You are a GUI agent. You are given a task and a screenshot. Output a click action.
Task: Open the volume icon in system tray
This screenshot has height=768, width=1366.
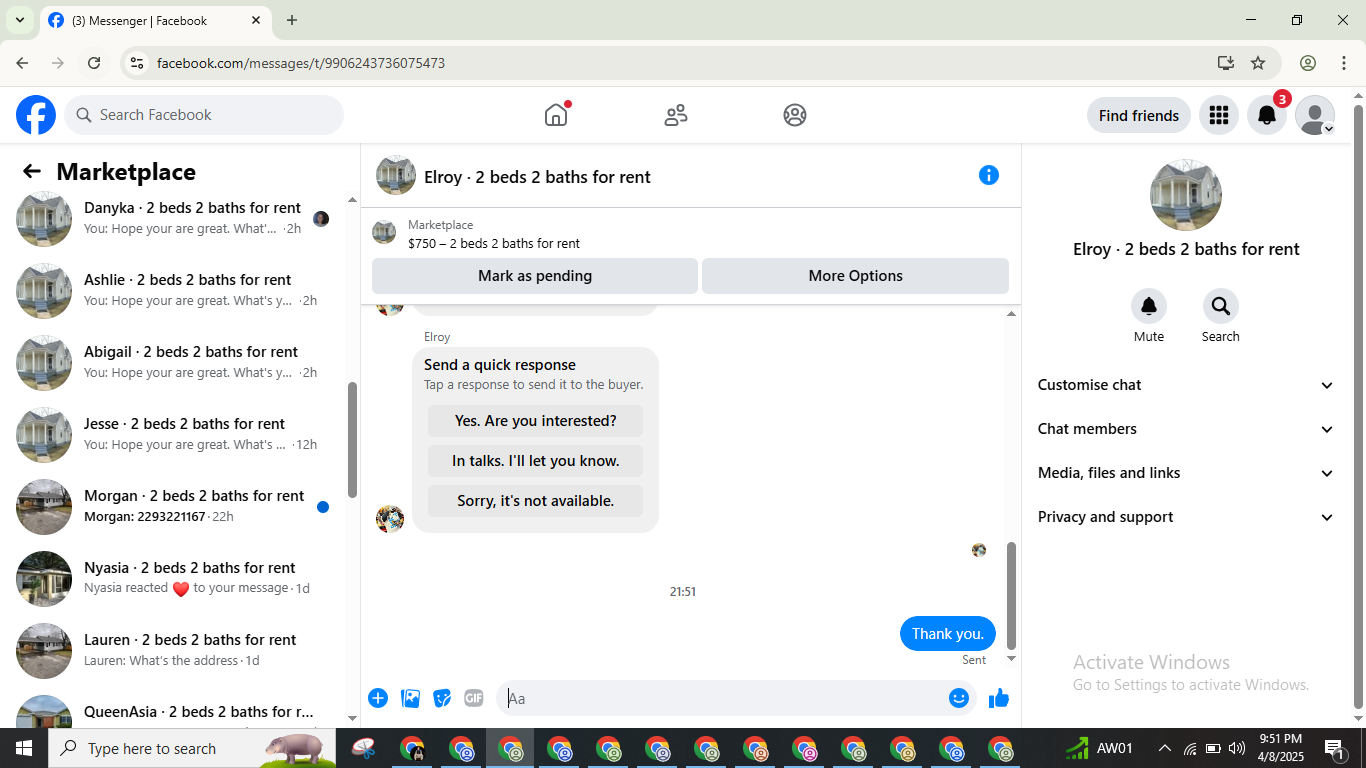(1237, 748)
